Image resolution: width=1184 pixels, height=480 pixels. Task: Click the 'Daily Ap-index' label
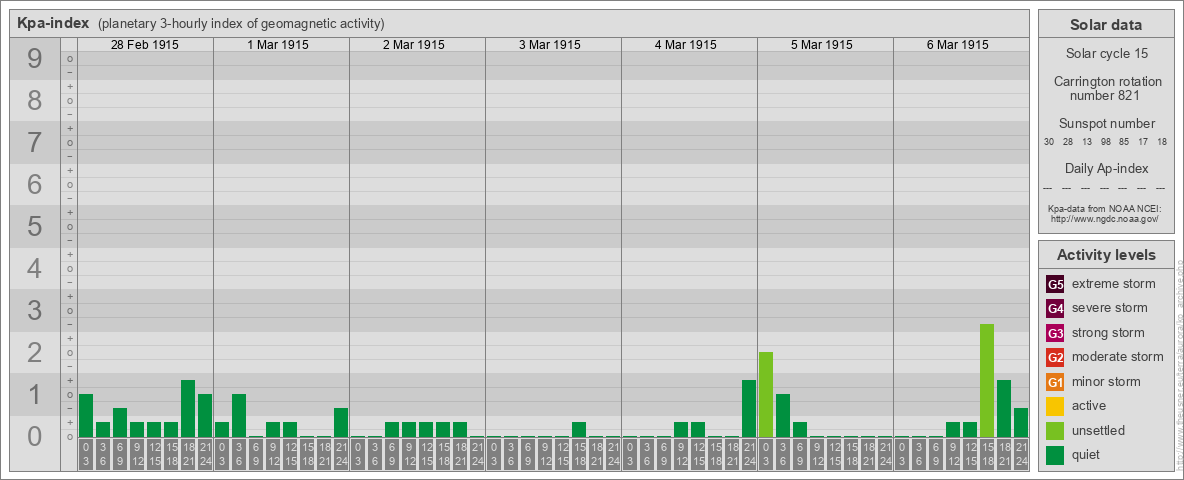point(1106,168)
